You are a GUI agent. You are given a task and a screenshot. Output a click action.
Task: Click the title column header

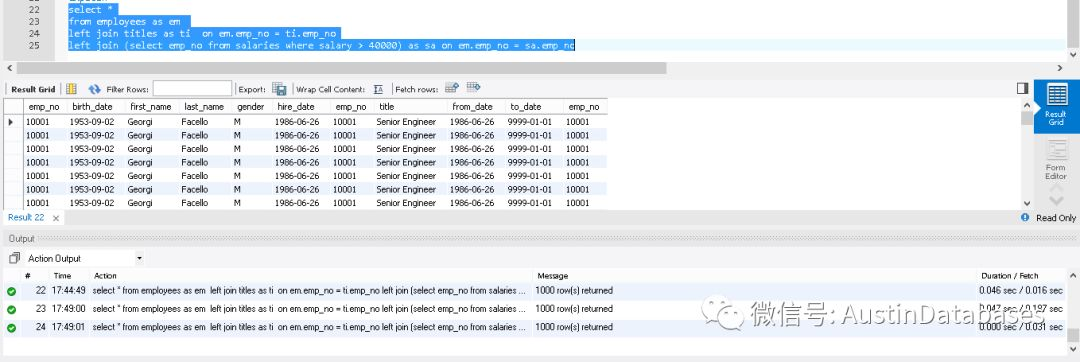[x=411, y=107]
